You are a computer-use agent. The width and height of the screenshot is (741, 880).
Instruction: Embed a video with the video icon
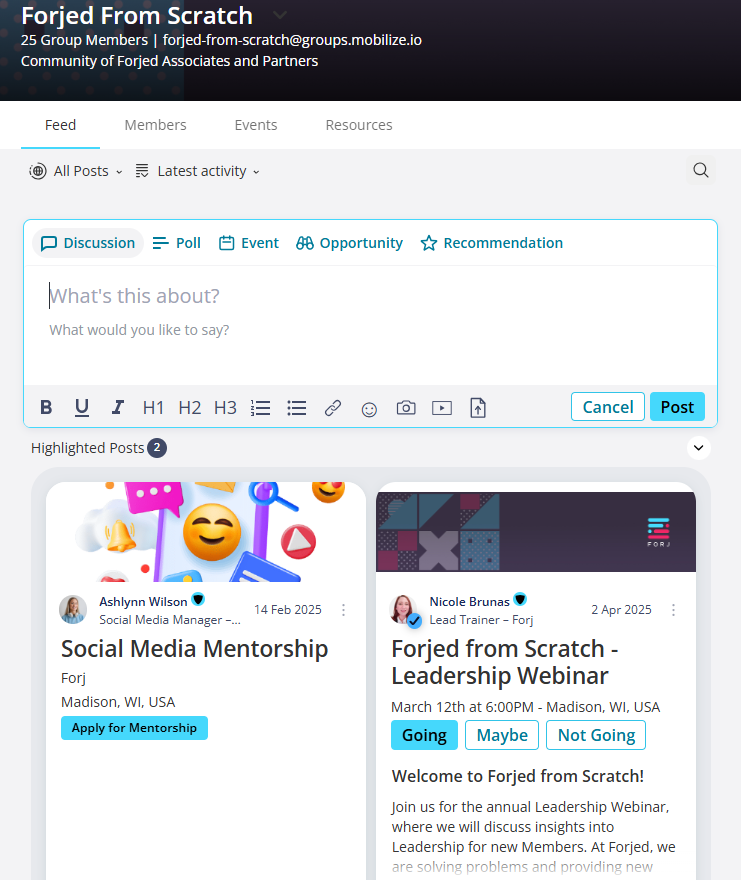click(442, 408)
